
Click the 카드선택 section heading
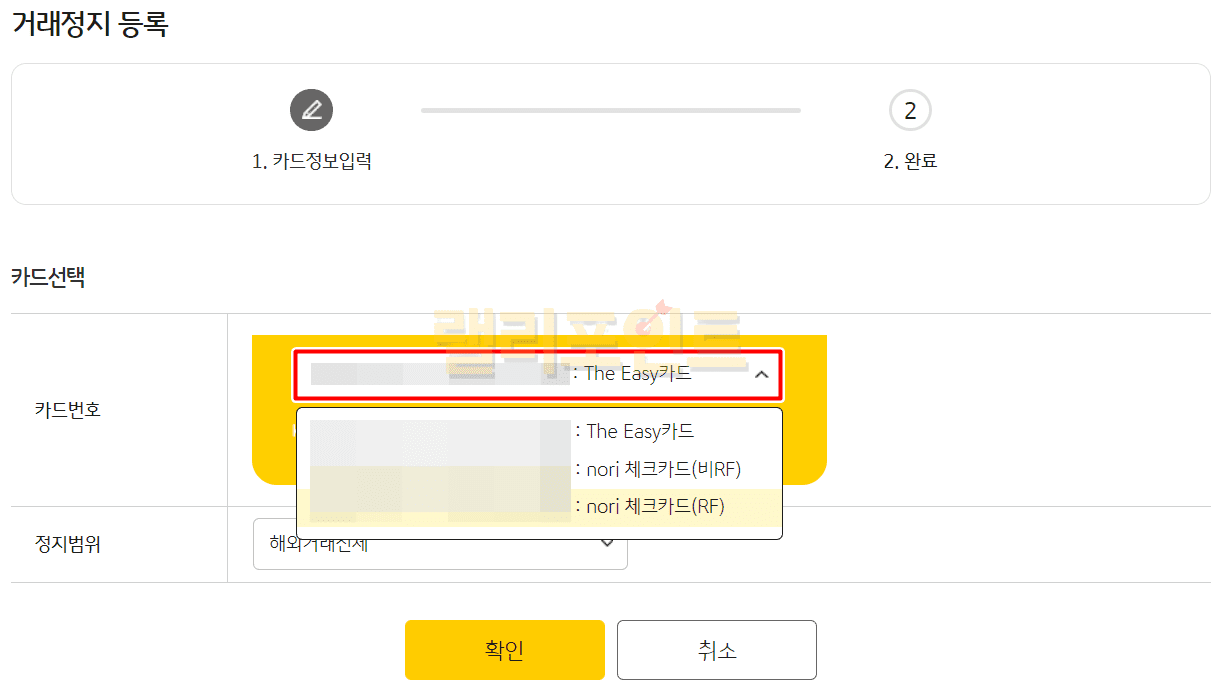[x=48, y=277]
